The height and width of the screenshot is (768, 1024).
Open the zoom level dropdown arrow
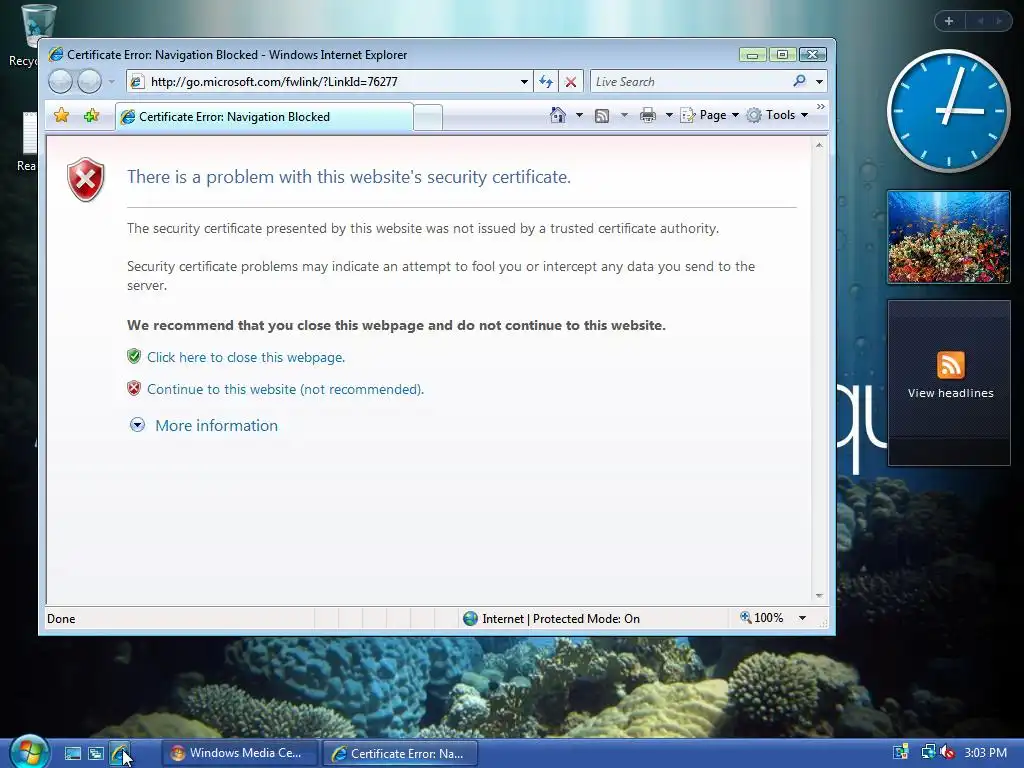[802, 618]
